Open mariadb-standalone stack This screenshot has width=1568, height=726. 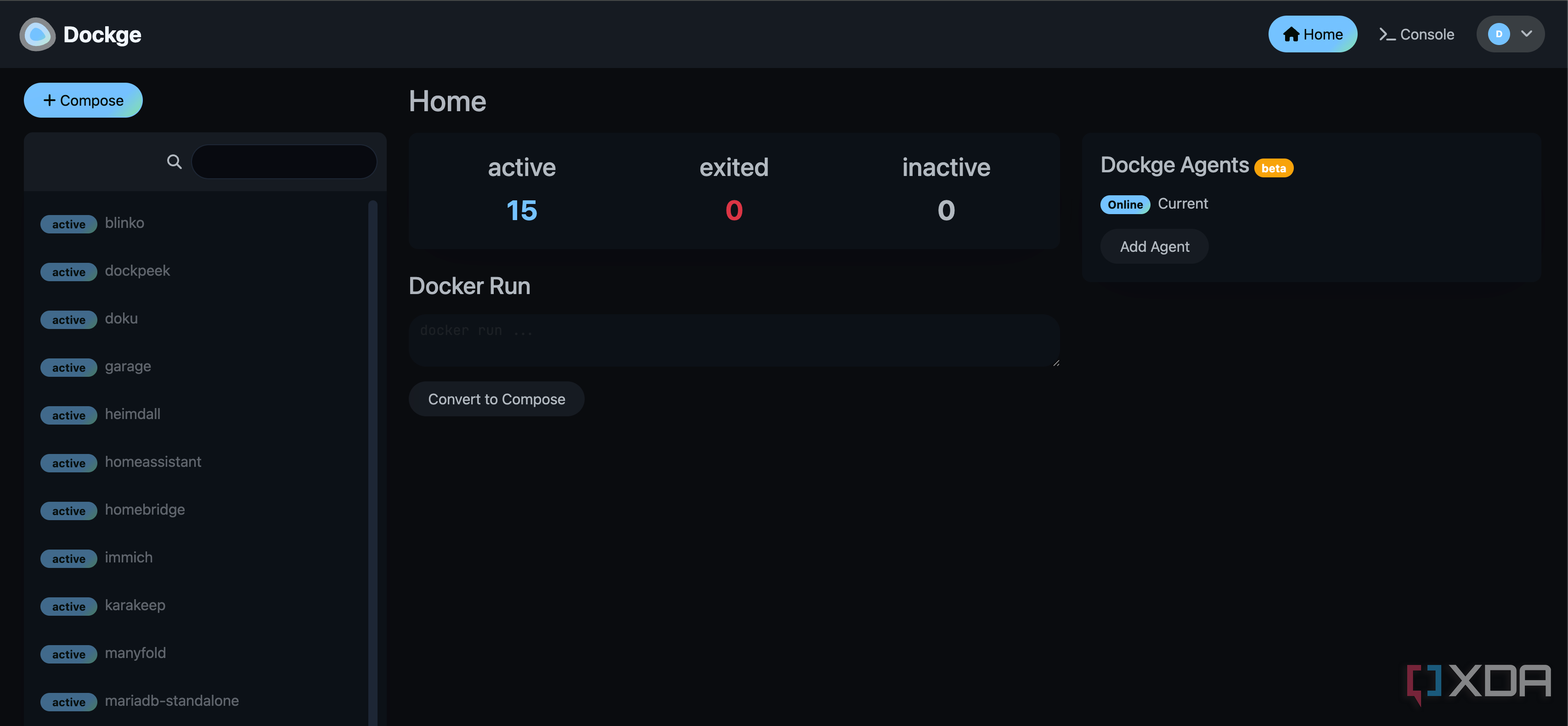pyautogui.click(x=172, y=700)
